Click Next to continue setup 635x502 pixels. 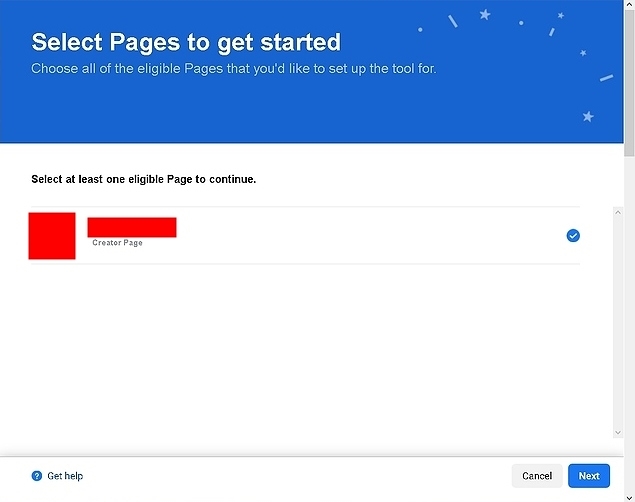(x=589, y=476)
